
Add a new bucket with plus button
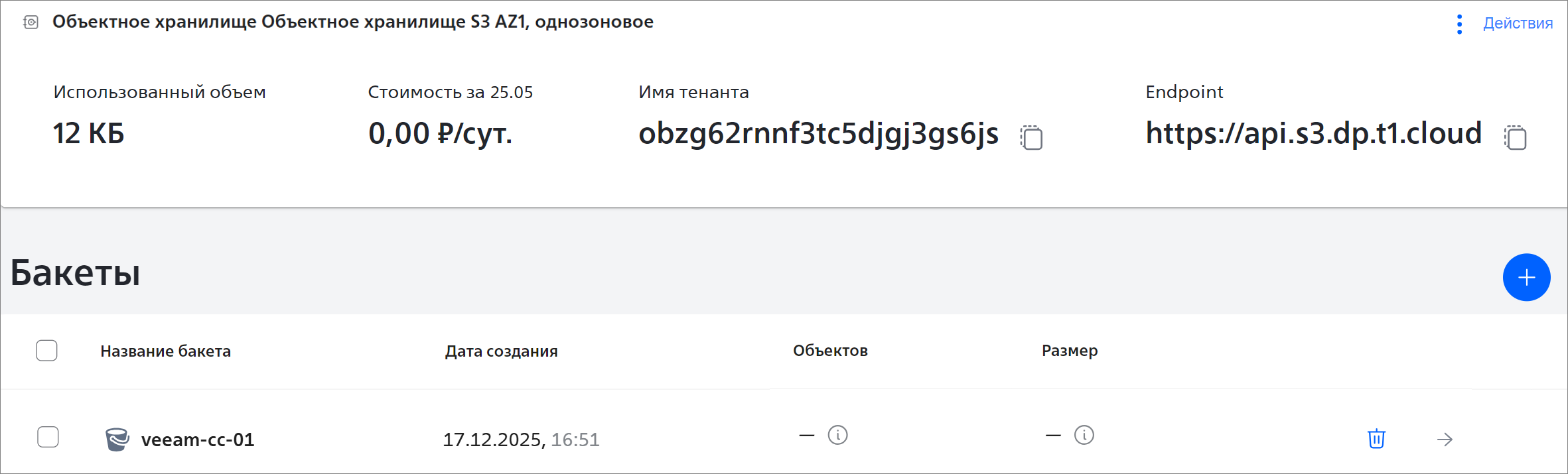pos(1526,277)
